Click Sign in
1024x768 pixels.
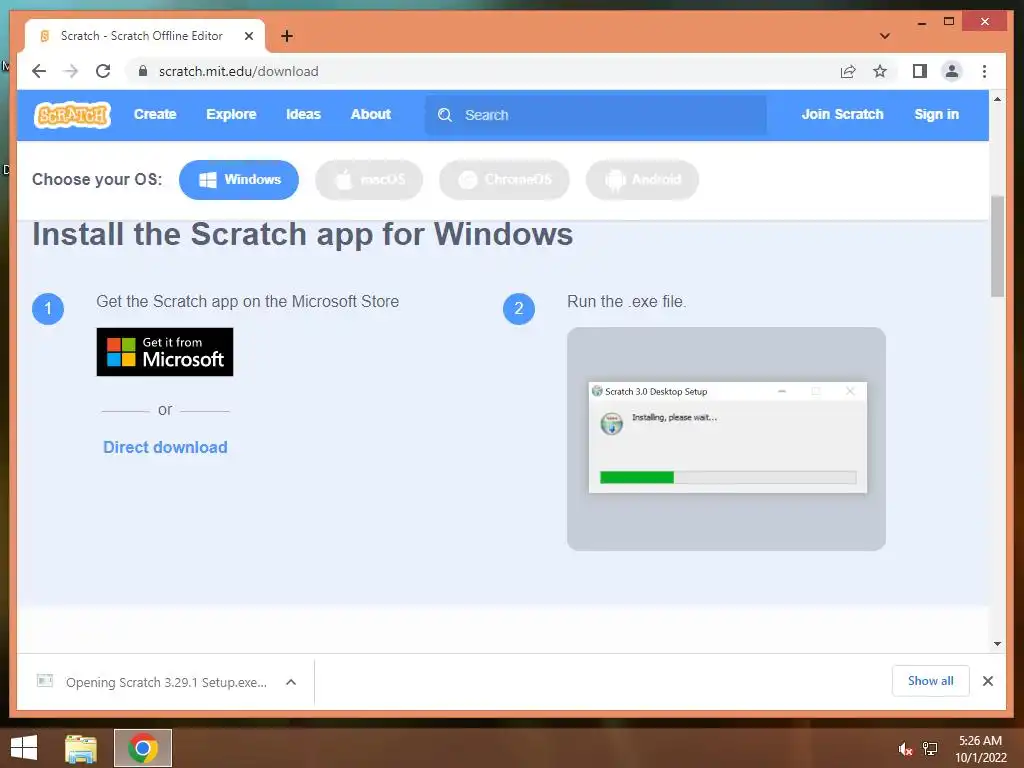pos(936,114)
